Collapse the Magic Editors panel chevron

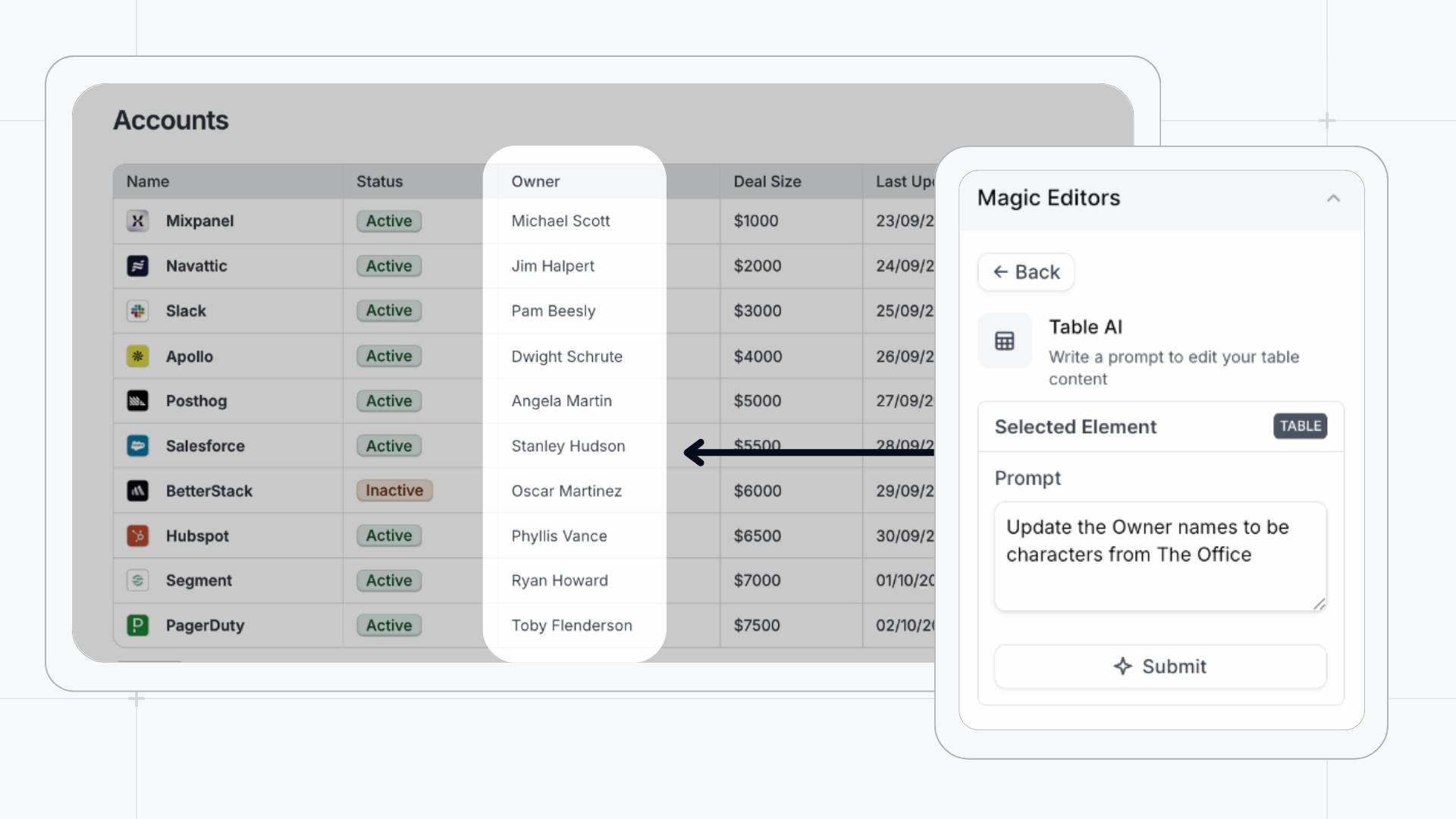pyautogui.click(x=1333, y=199)
